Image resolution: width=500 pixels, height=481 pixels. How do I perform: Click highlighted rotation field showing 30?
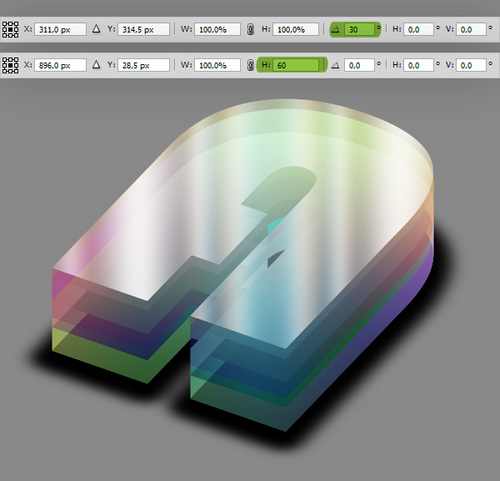[359, 29]
